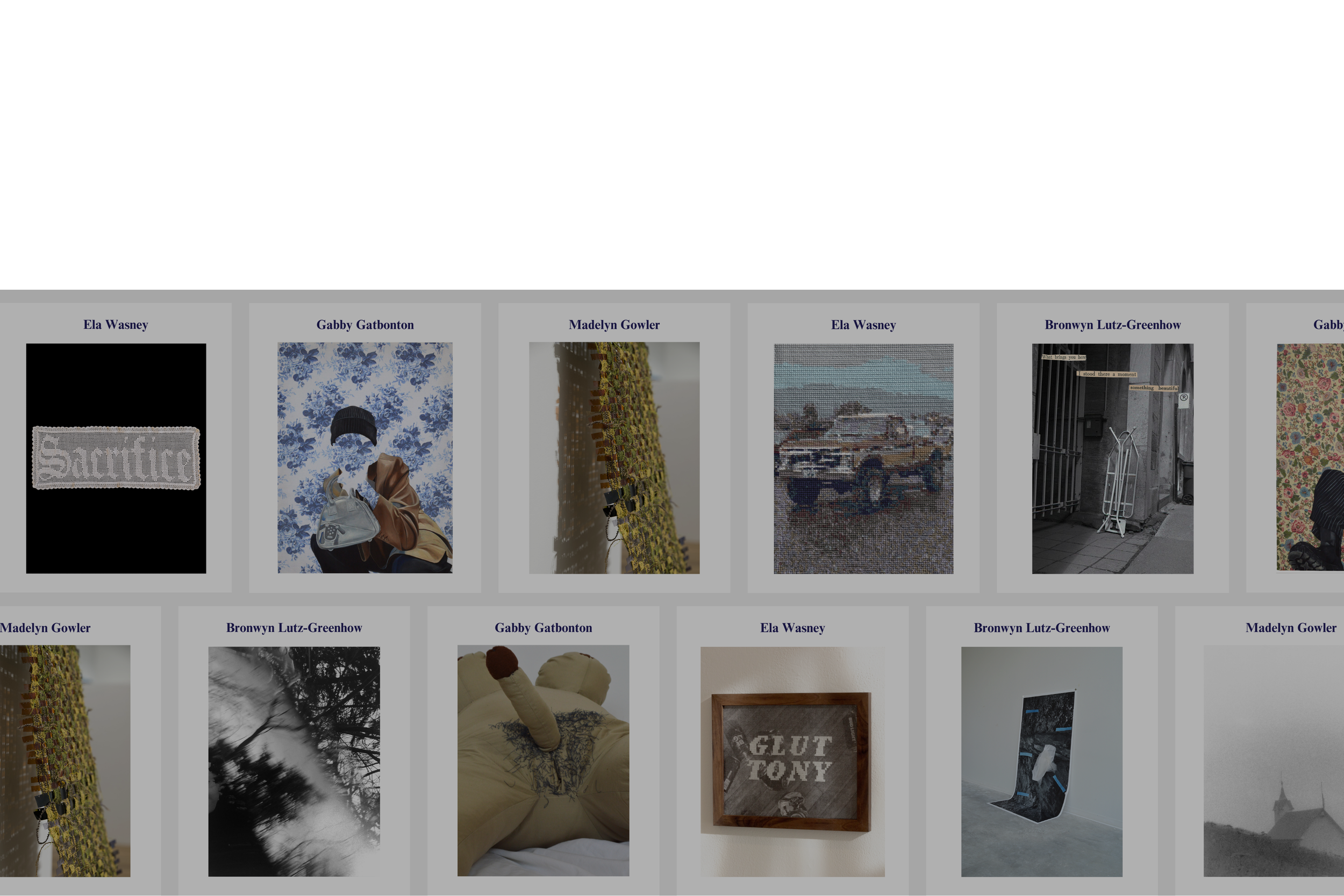1344x896 pixels.
Task: Open the foggy church photograph by Madelyn Gowler
Action: tap(1274, 761)
